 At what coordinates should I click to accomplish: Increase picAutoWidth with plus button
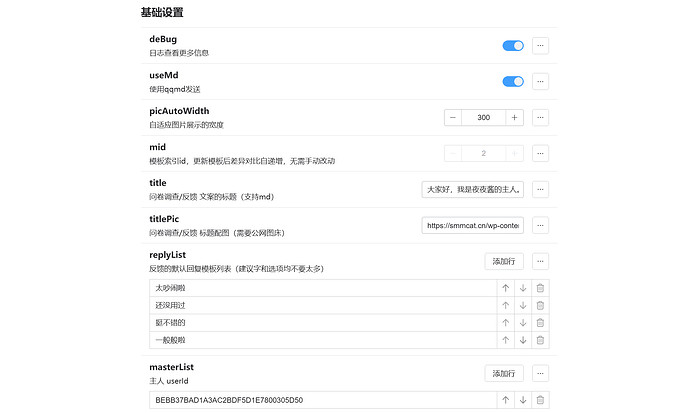514,117
